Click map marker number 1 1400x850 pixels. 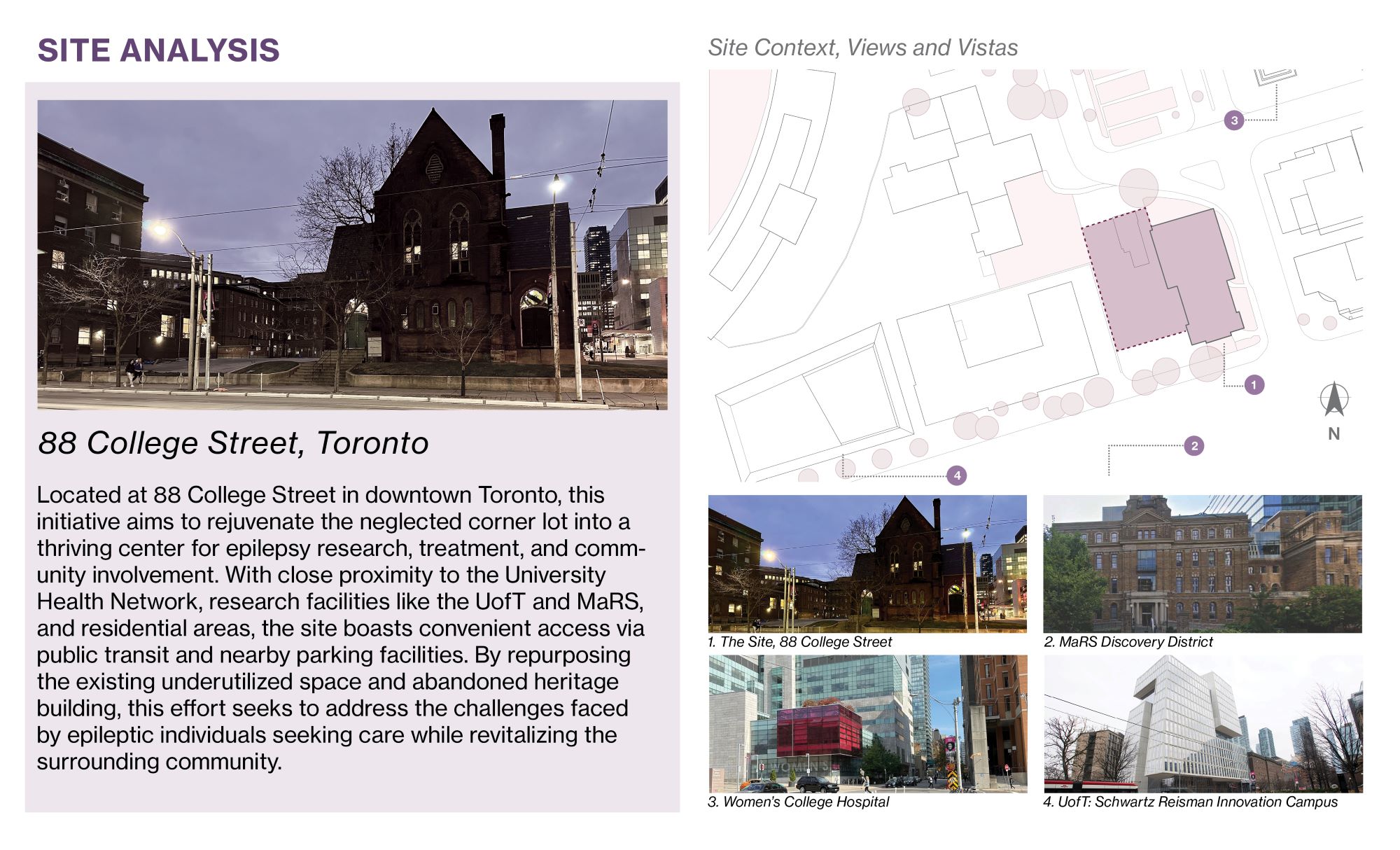(x=1254, y=384)
